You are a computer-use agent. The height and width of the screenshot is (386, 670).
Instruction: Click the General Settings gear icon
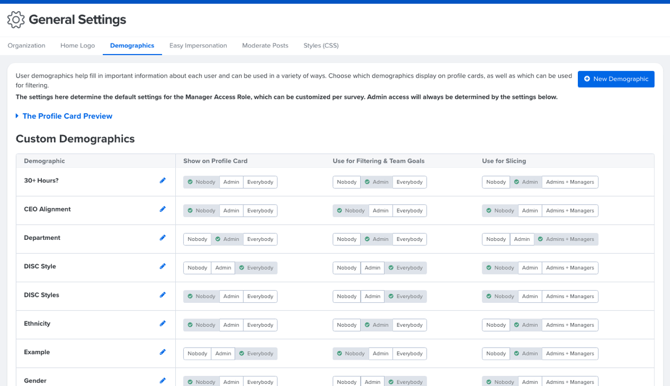tap(16, 20)
